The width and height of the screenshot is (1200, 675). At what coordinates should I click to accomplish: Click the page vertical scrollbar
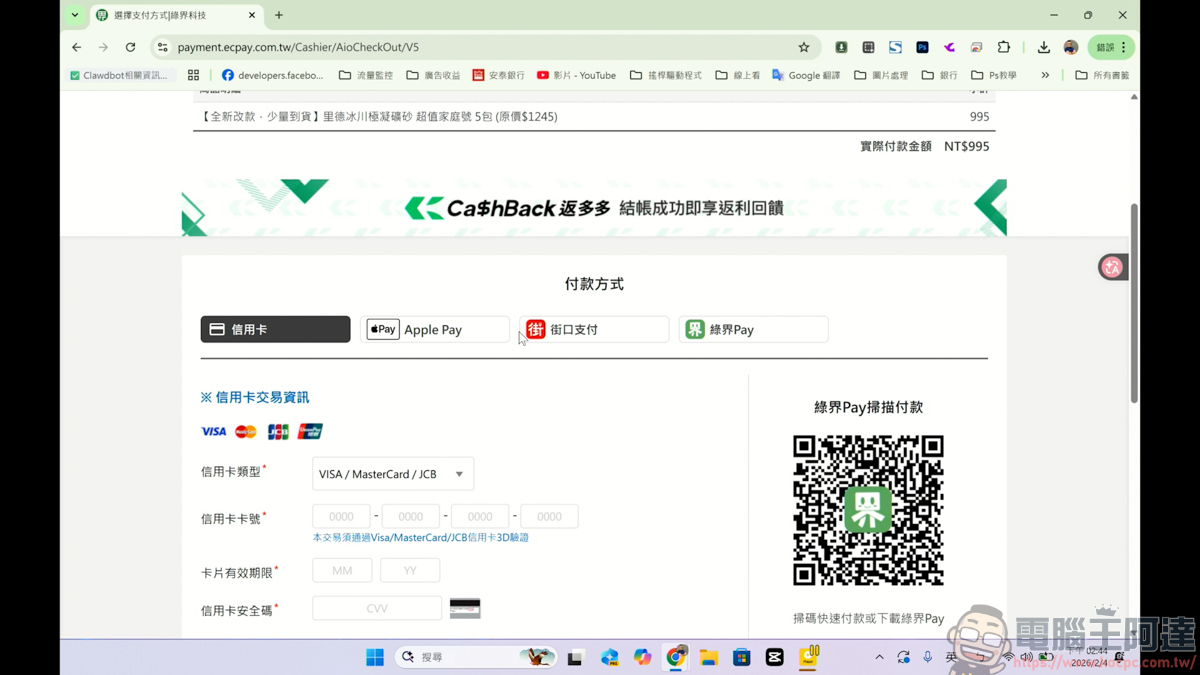(x=1134, y=303)
